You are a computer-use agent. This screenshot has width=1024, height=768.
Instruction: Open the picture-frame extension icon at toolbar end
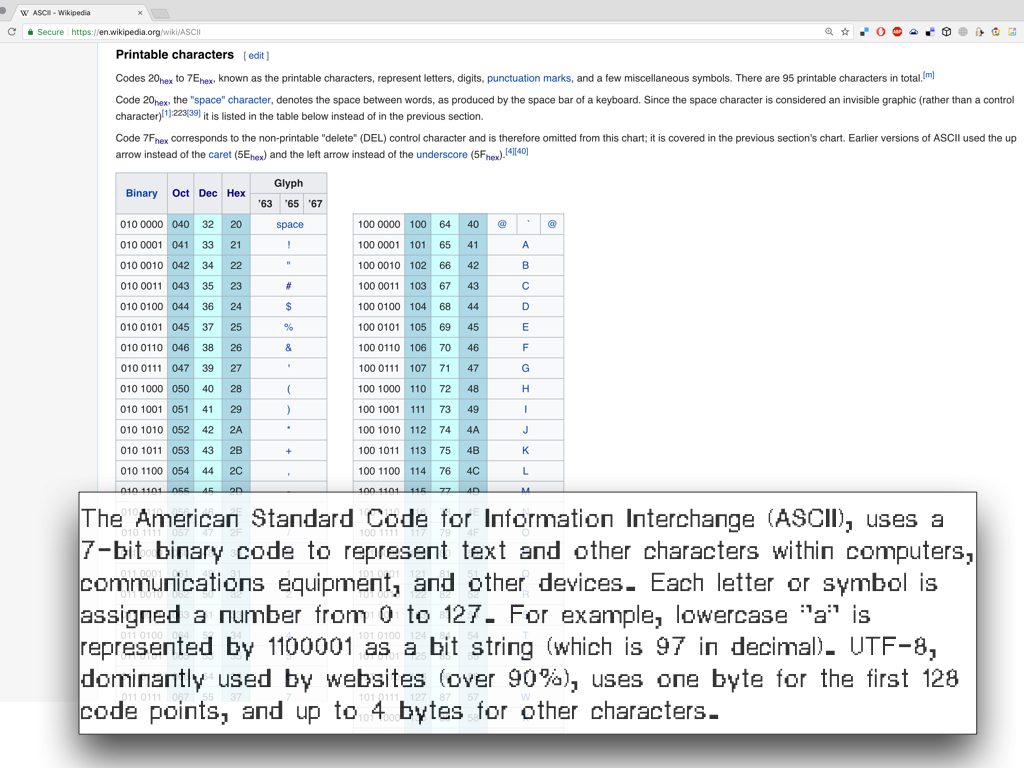[x=1012, y=31]
